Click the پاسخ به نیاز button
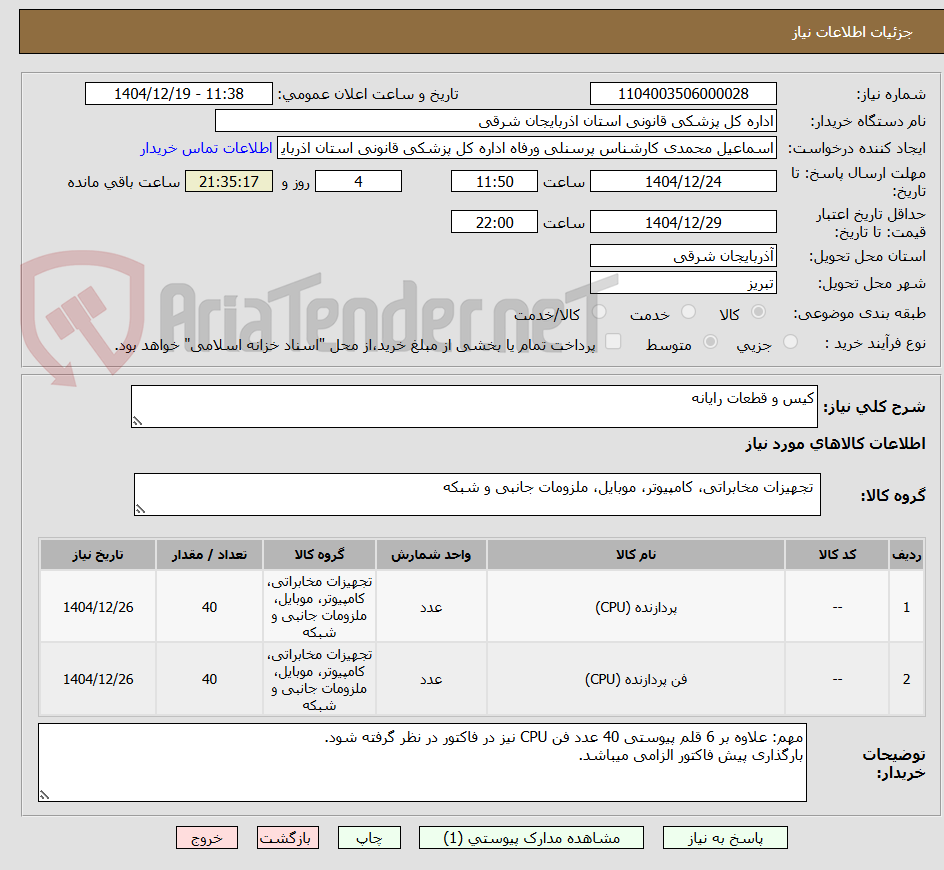 pos(725,837)
